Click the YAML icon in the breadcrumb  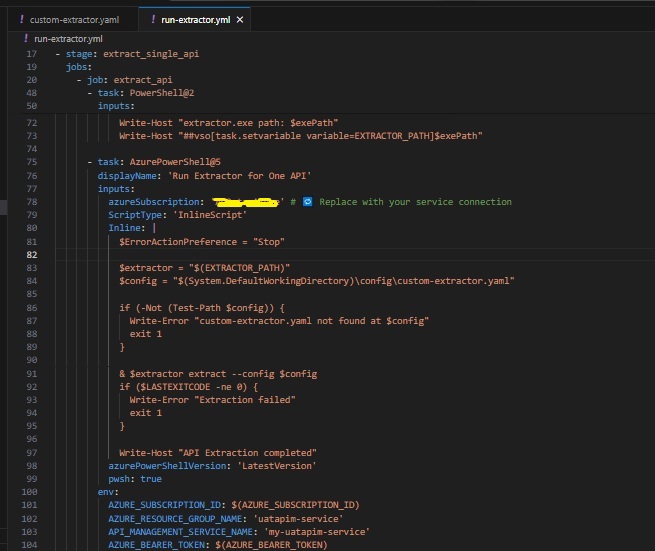click(26, 38)
